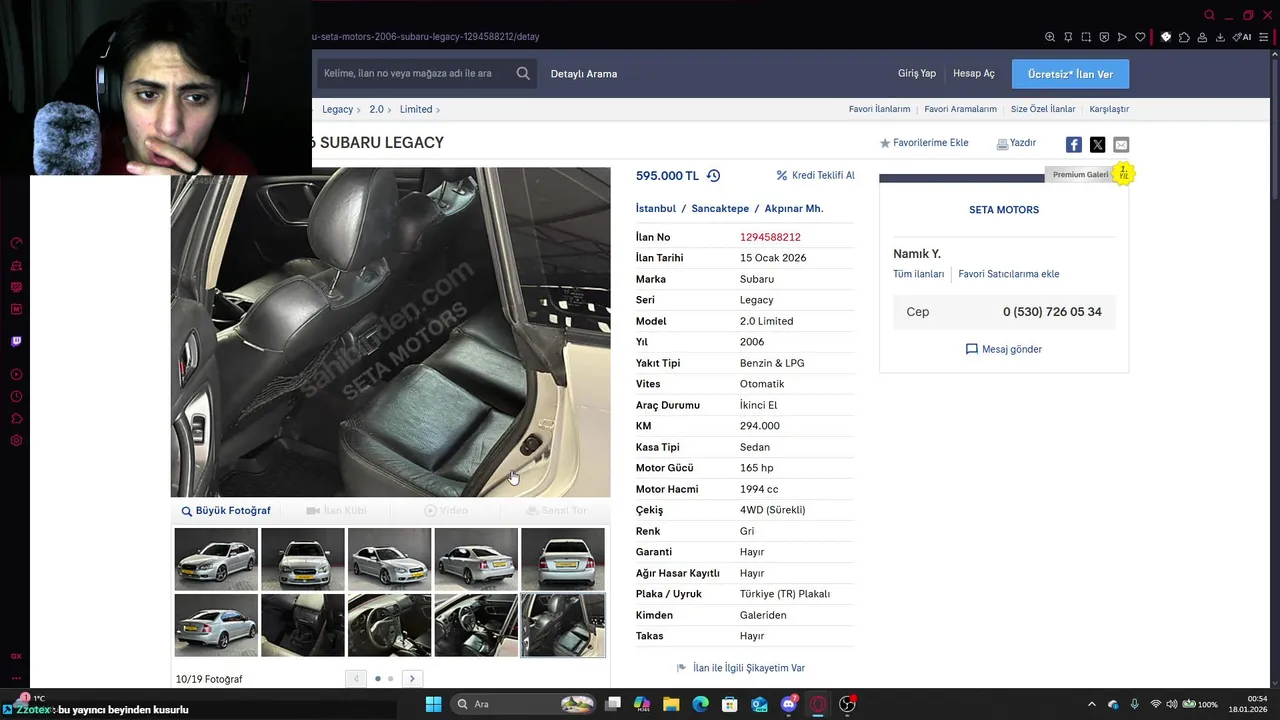The width and height of the screenshot is (1280, 720).
Task: Go to next thumbnail page arrow
Action: 411,679
